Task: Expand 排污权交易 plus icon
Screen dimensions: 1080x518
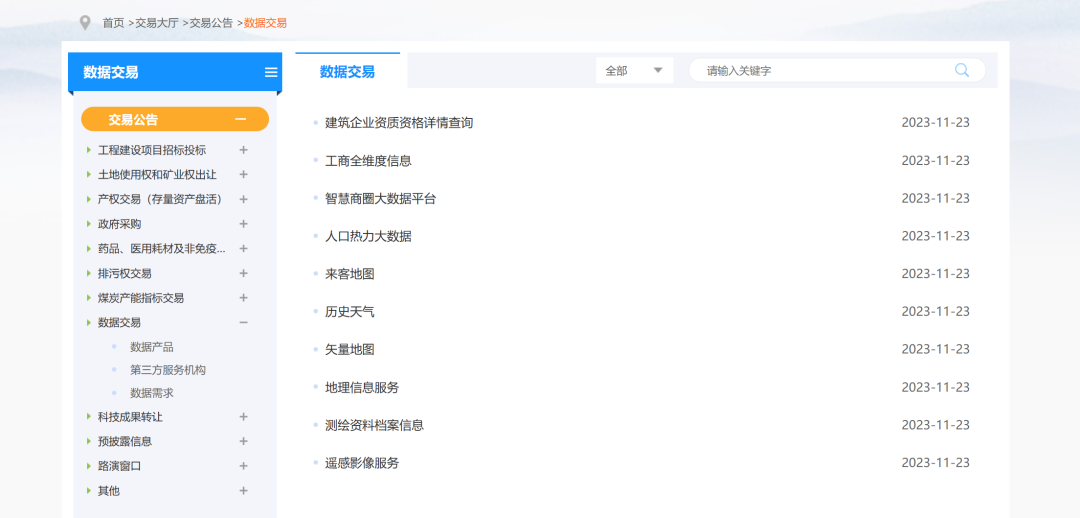Action: [243, 273]
